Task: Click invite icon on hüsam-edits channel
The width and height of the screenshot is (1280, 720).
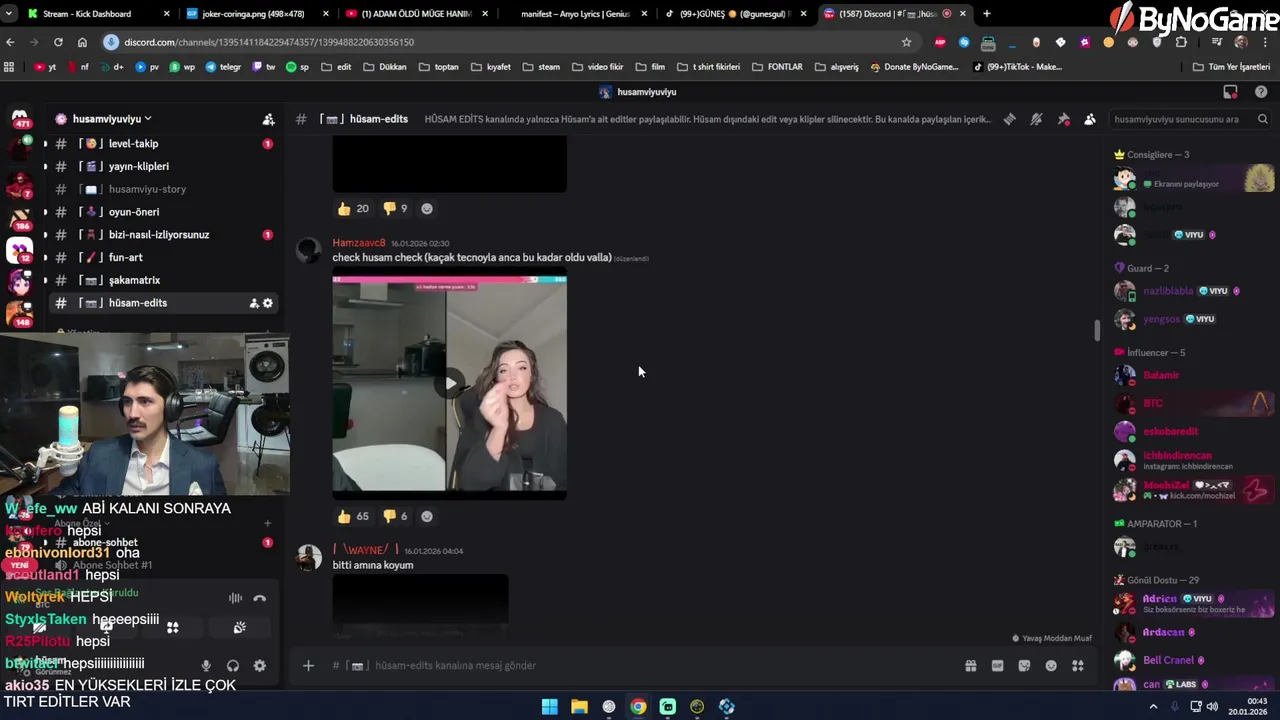Action: (254, 303)
